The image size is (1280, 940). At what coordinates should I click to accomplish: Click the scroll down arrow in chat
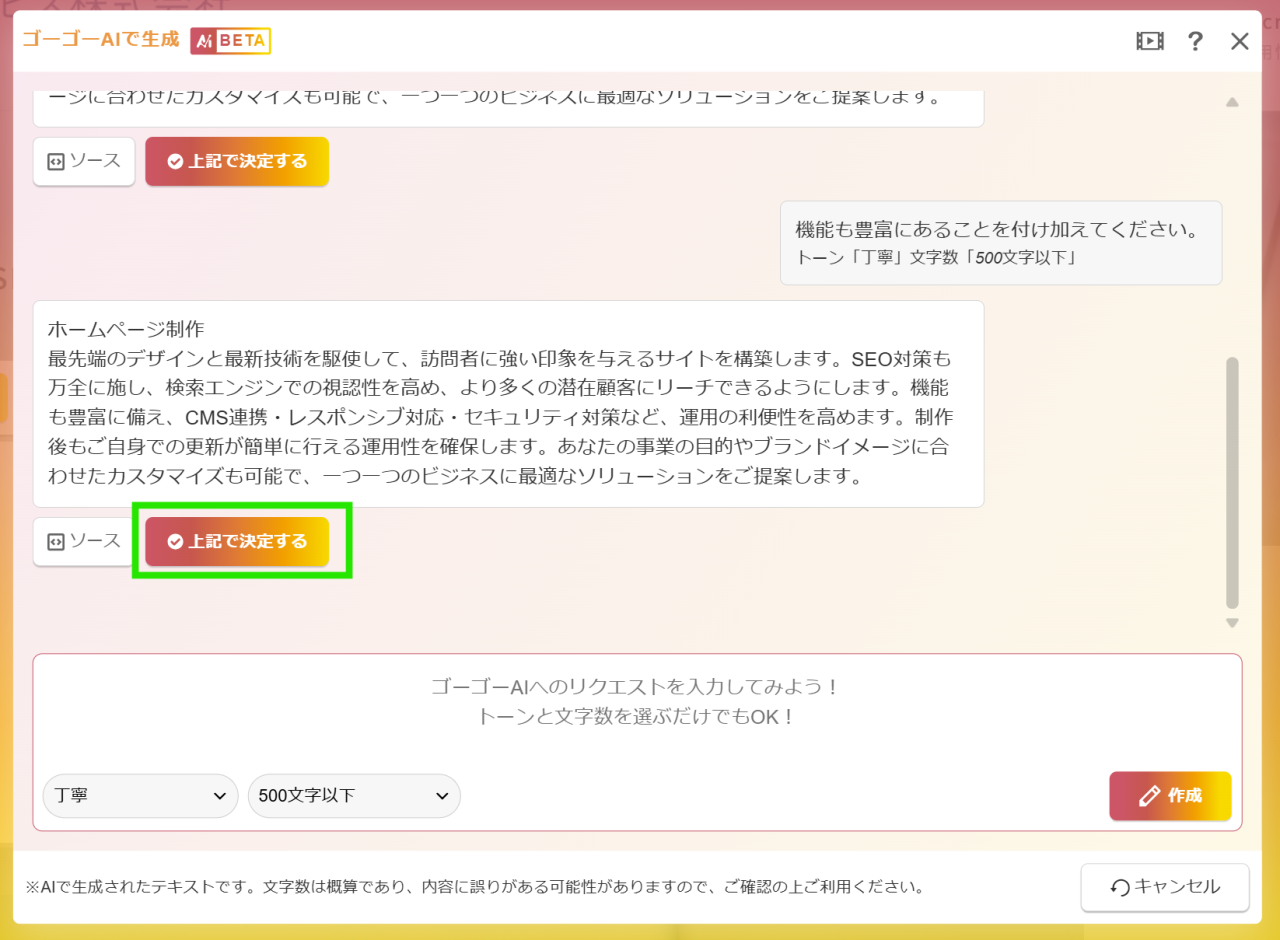pyautogui.click(x=1232, y=623)
